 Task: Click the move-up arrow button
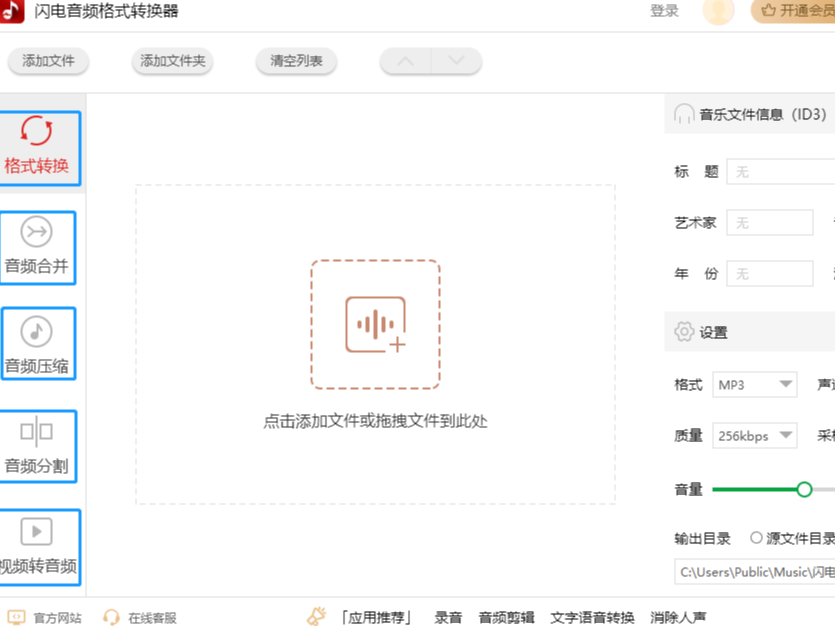point(405,61)
